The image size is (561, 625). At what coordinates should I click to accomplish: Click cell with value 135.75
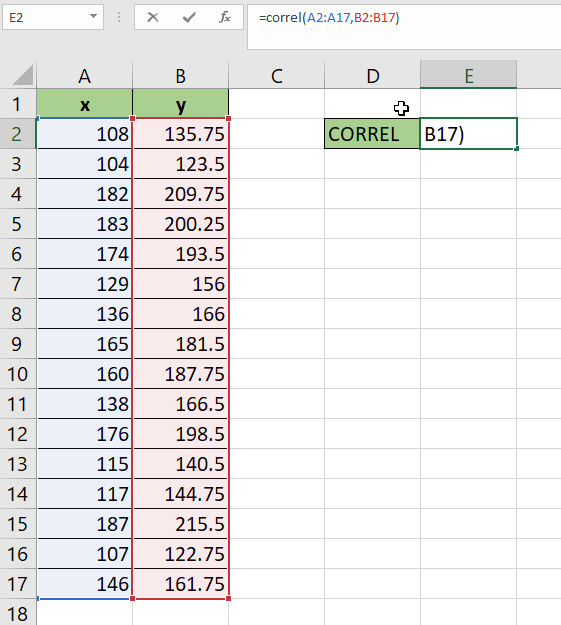[x=181, y=134]
